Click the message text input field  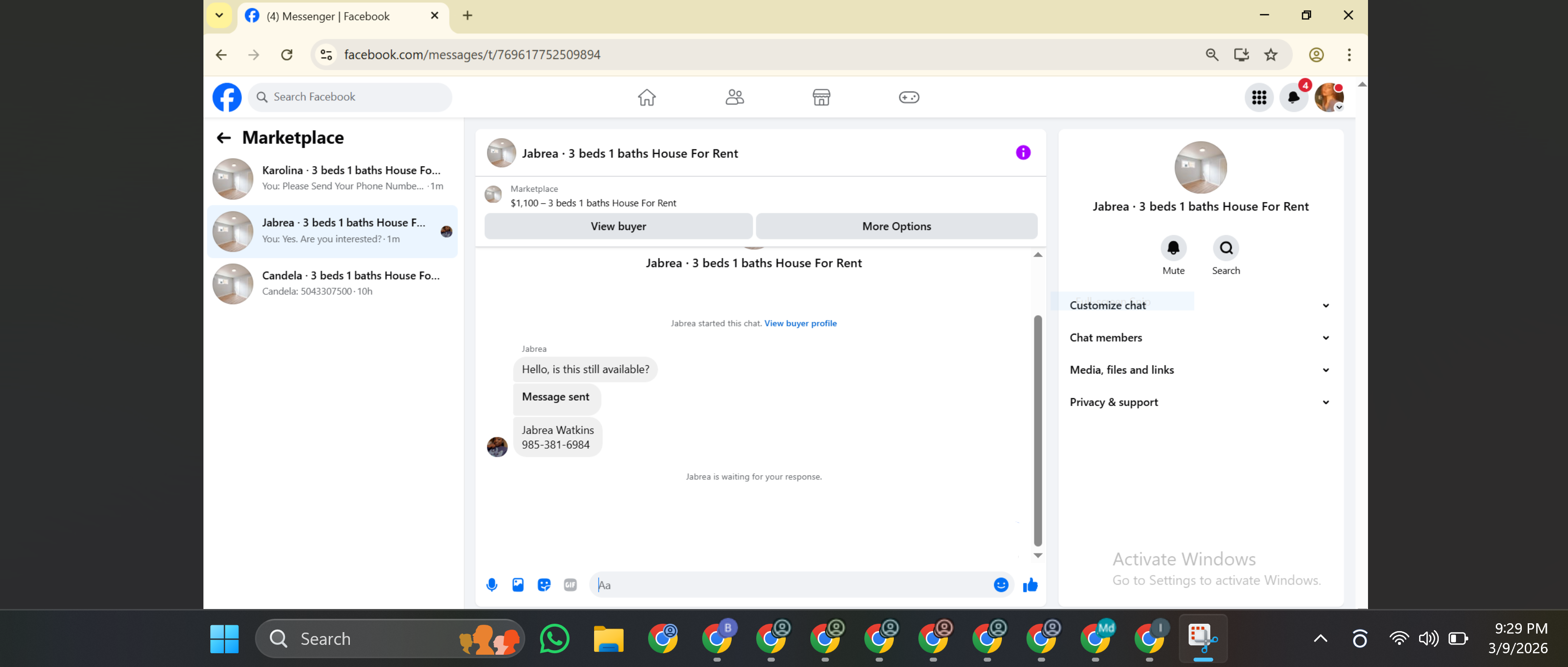pos(791,585)
